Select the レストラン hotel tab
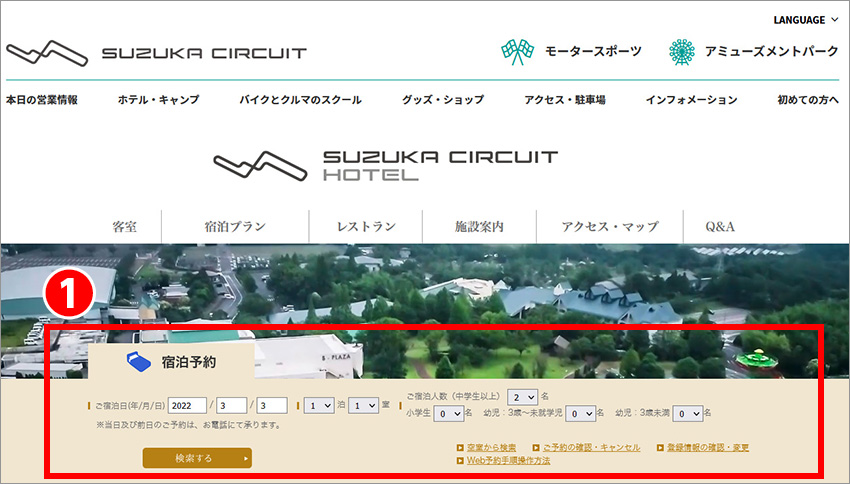The width and height of the screenshot is (850, 484). [366, 227]
